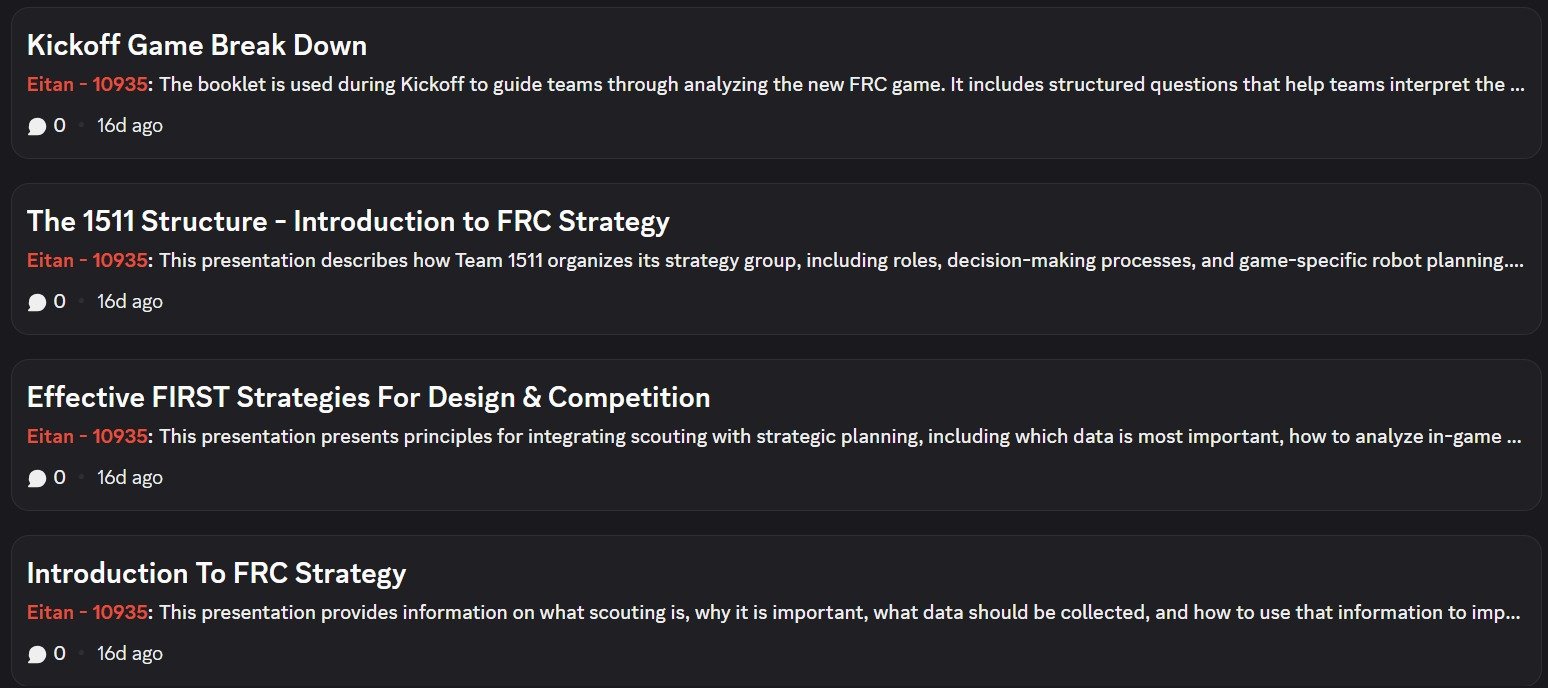Click the 16d ago timestamp on Introduction To FRC post
Image resolution: width=1548 pixels, height=688 pixels.
[130, 654]
